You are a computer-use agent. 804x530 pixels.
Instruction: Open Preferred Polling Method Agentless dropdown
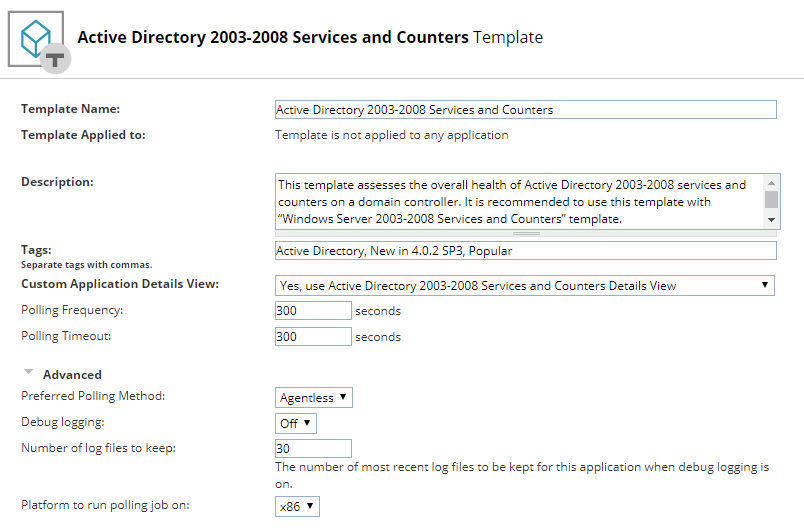(314, 398)
